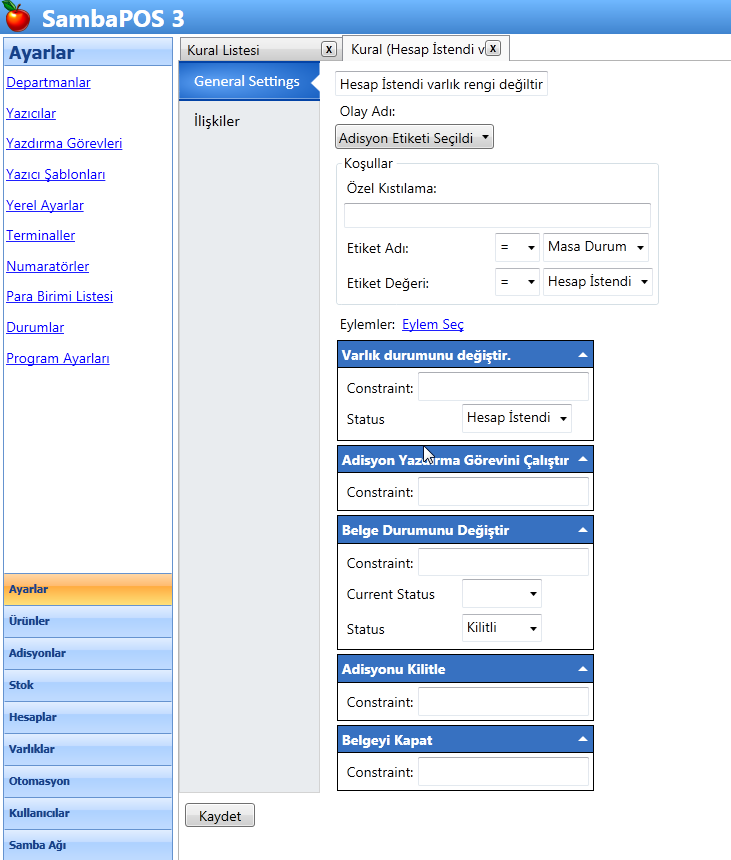The width and height of the screenshot is (731, 860).
Task: Open the Kilitli status dropdown
Action: (501, 629)
